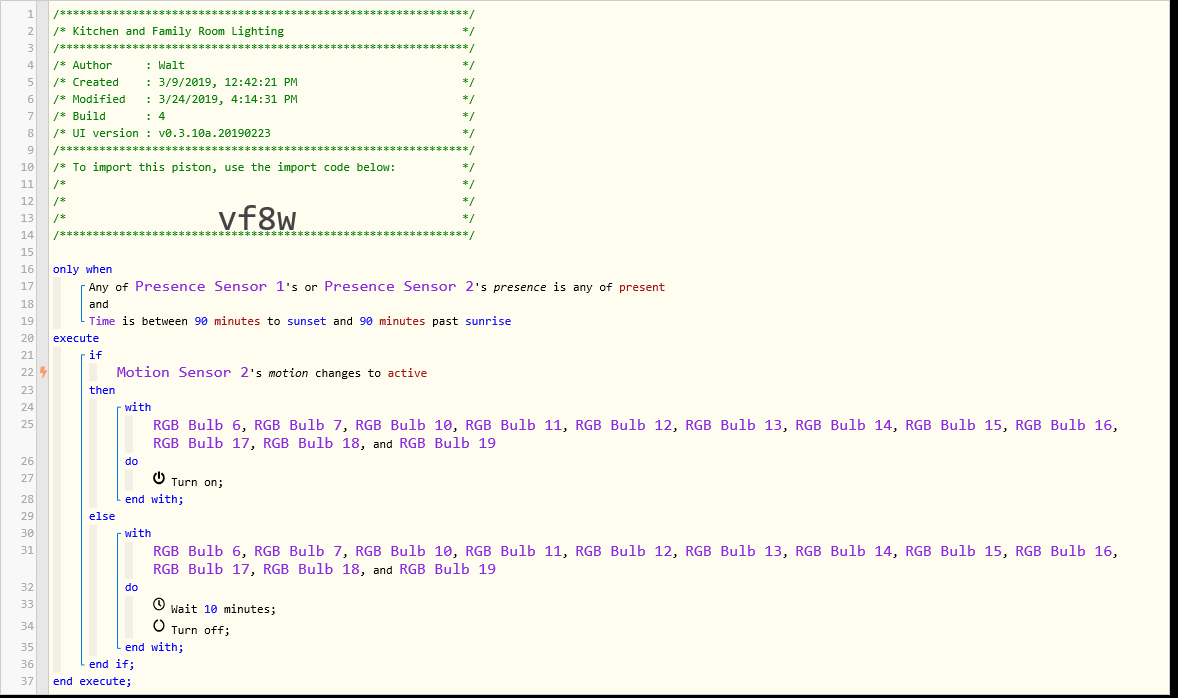Click 'do' on line 32
The image size is (1178, 698).
click(x=131, y=588)
